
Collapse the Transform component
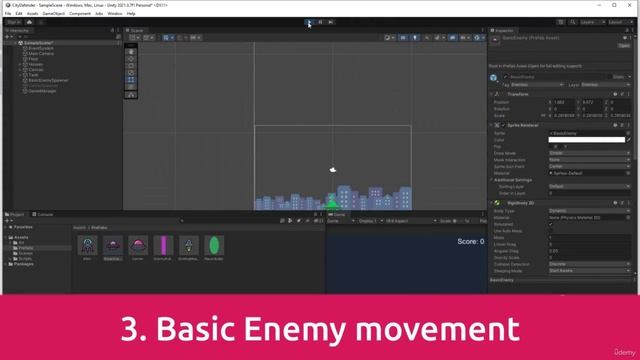tap(491, 94)
